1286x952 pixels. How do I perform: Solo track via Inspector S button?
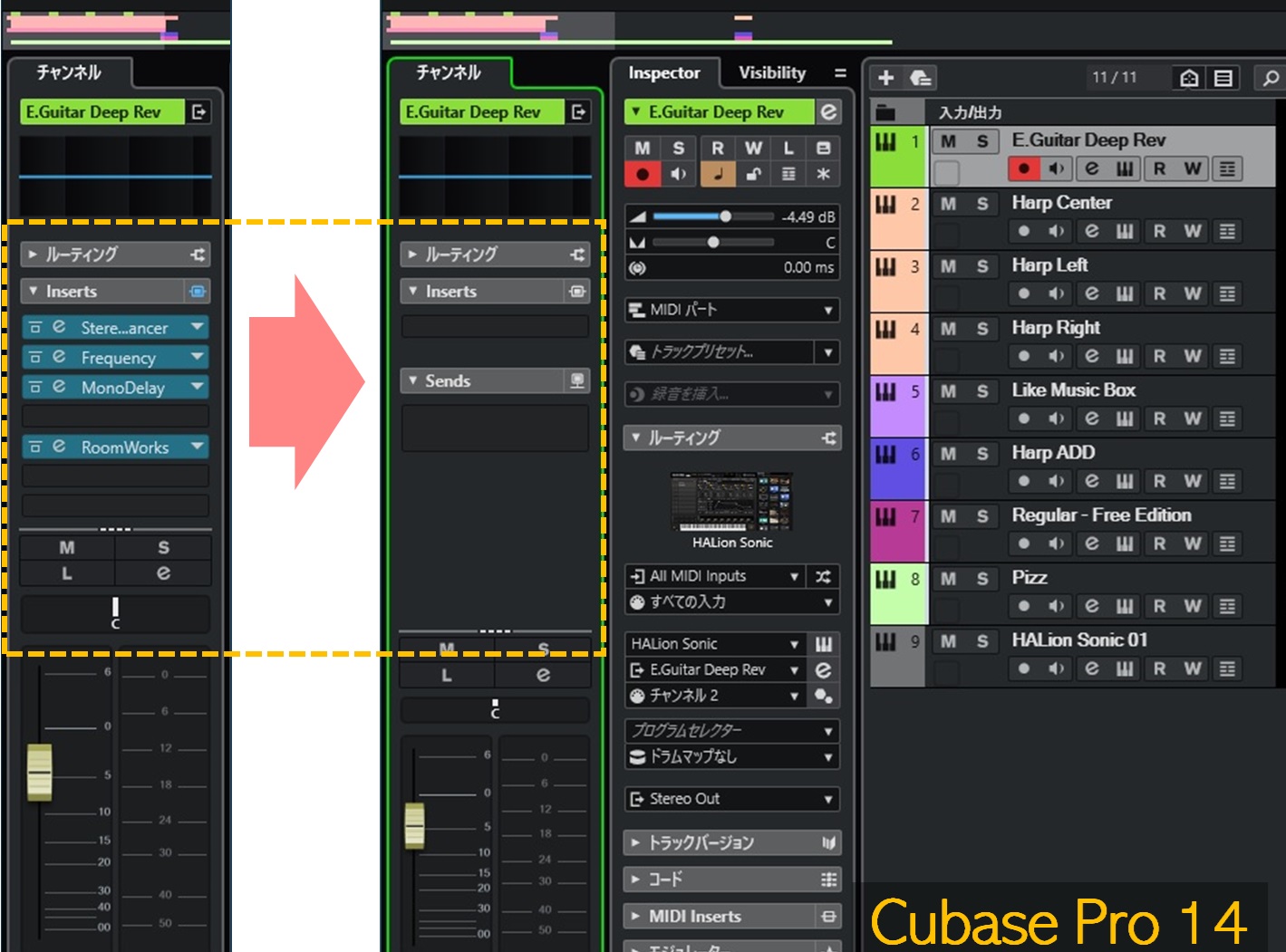pos(678,148)
